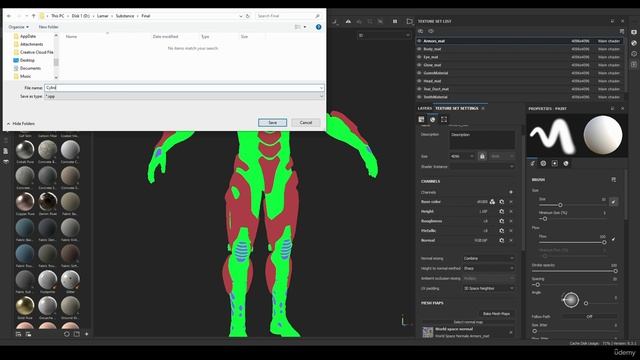Expand the address bar path history dropdown
Viewport: 640px width, 360px height.
tap(240, 16)
